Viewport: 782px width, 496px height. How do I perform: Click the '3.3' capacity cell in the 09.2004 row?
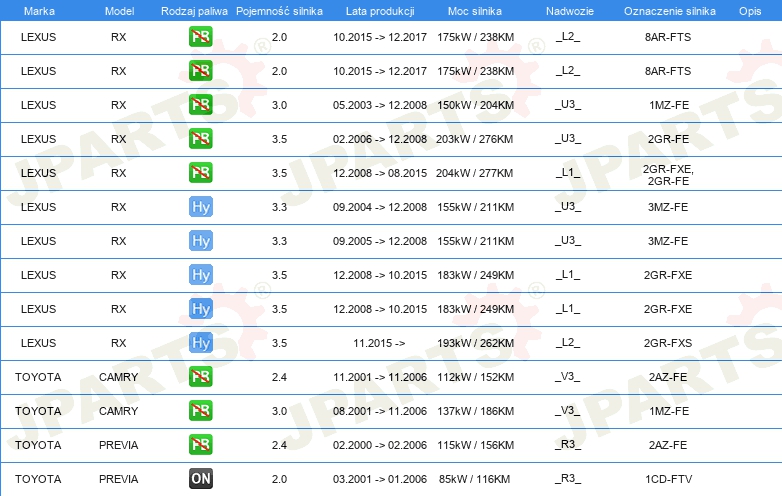click(x=279, y=207)
